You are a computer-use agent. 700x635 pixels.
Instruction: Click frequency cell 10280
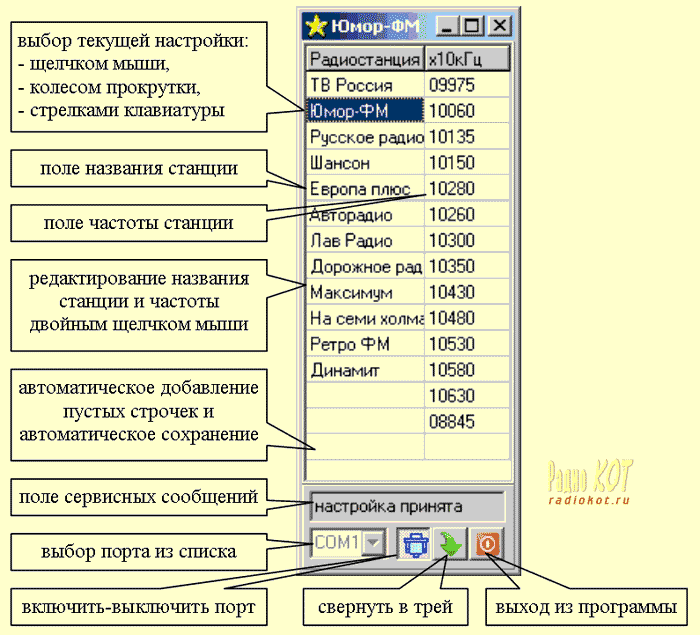467,188
